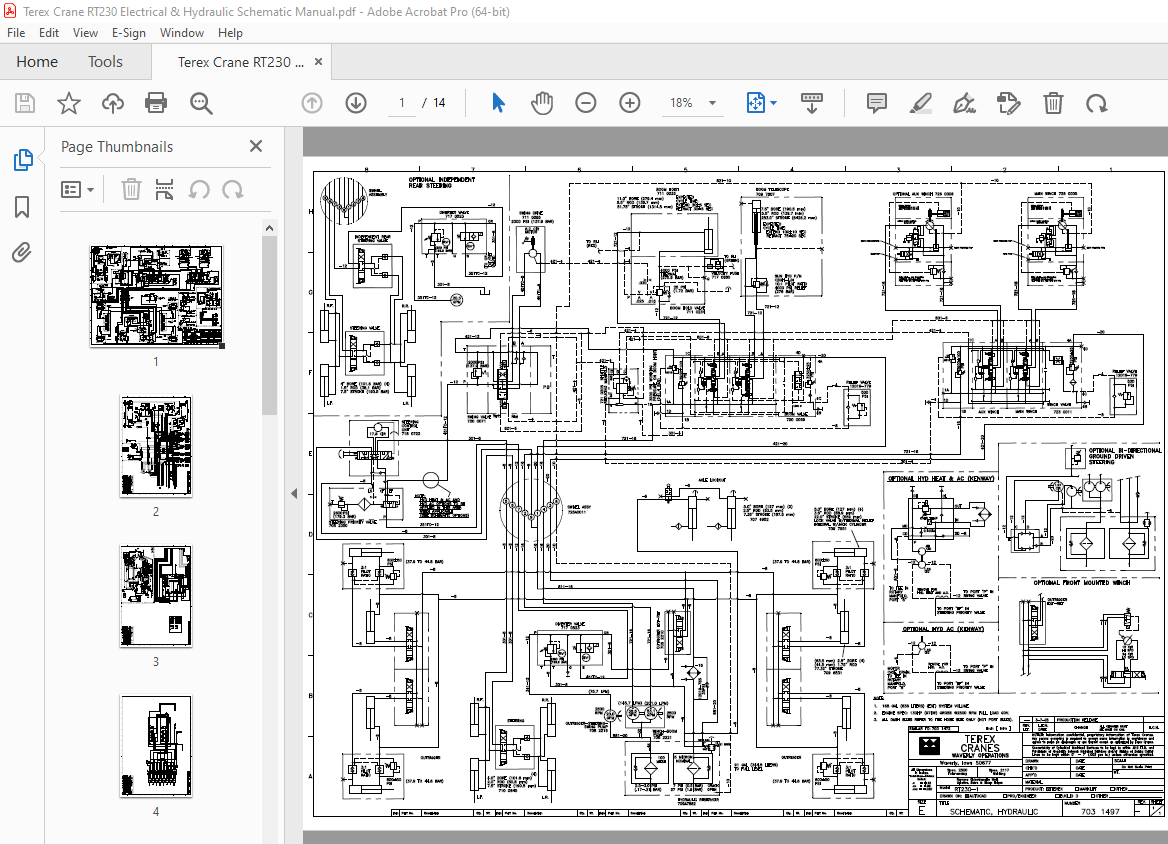Click the thumbnails panel scrollbar thumb

(270, 325)
